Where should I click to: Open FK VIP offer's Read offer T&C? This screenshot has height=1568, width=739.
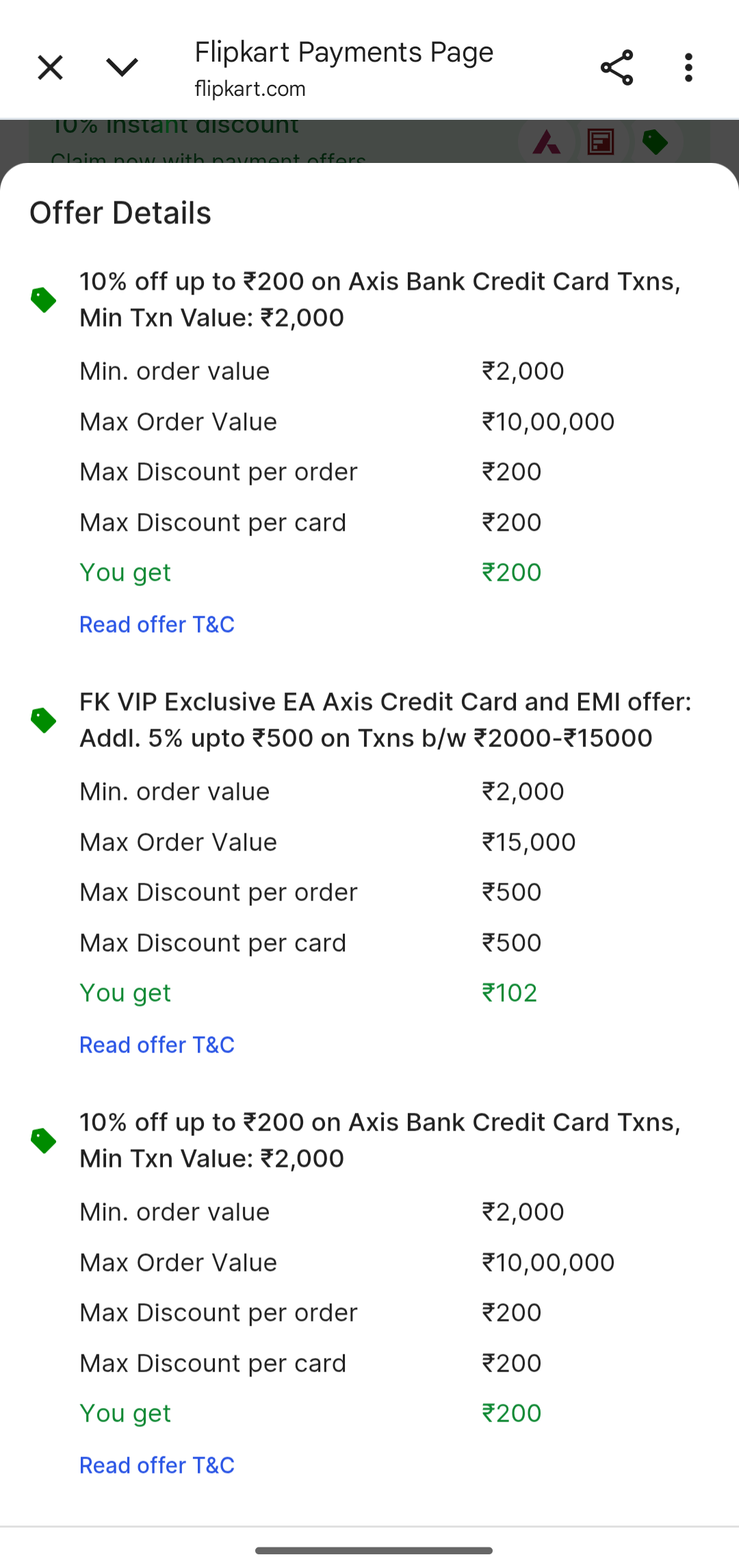tap(157, 1045)
